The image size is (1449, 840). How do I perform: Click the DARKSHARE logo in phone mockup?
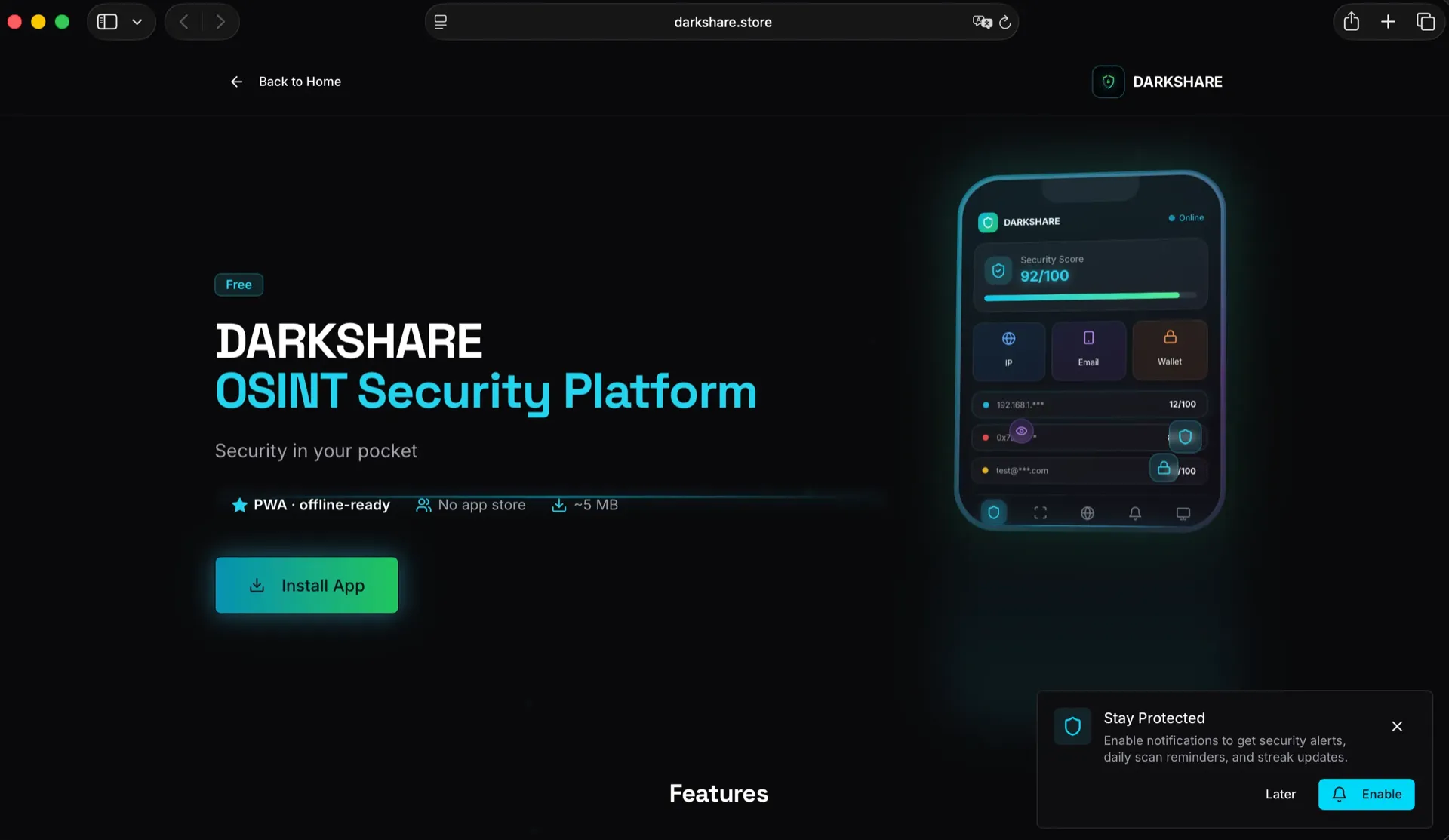point(988,222)
